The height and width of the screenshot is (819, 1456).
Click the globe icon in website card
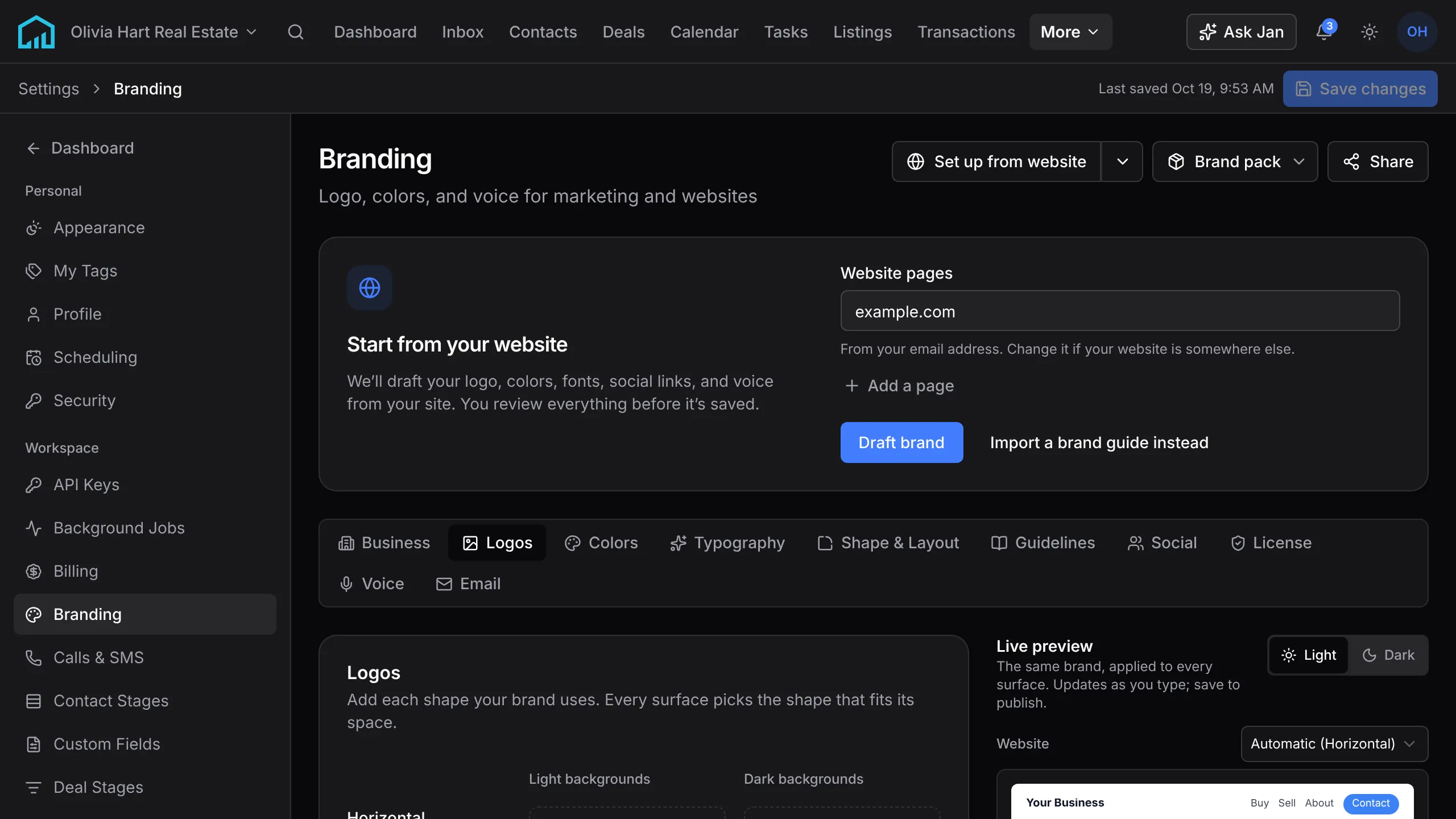click(370, 288)
